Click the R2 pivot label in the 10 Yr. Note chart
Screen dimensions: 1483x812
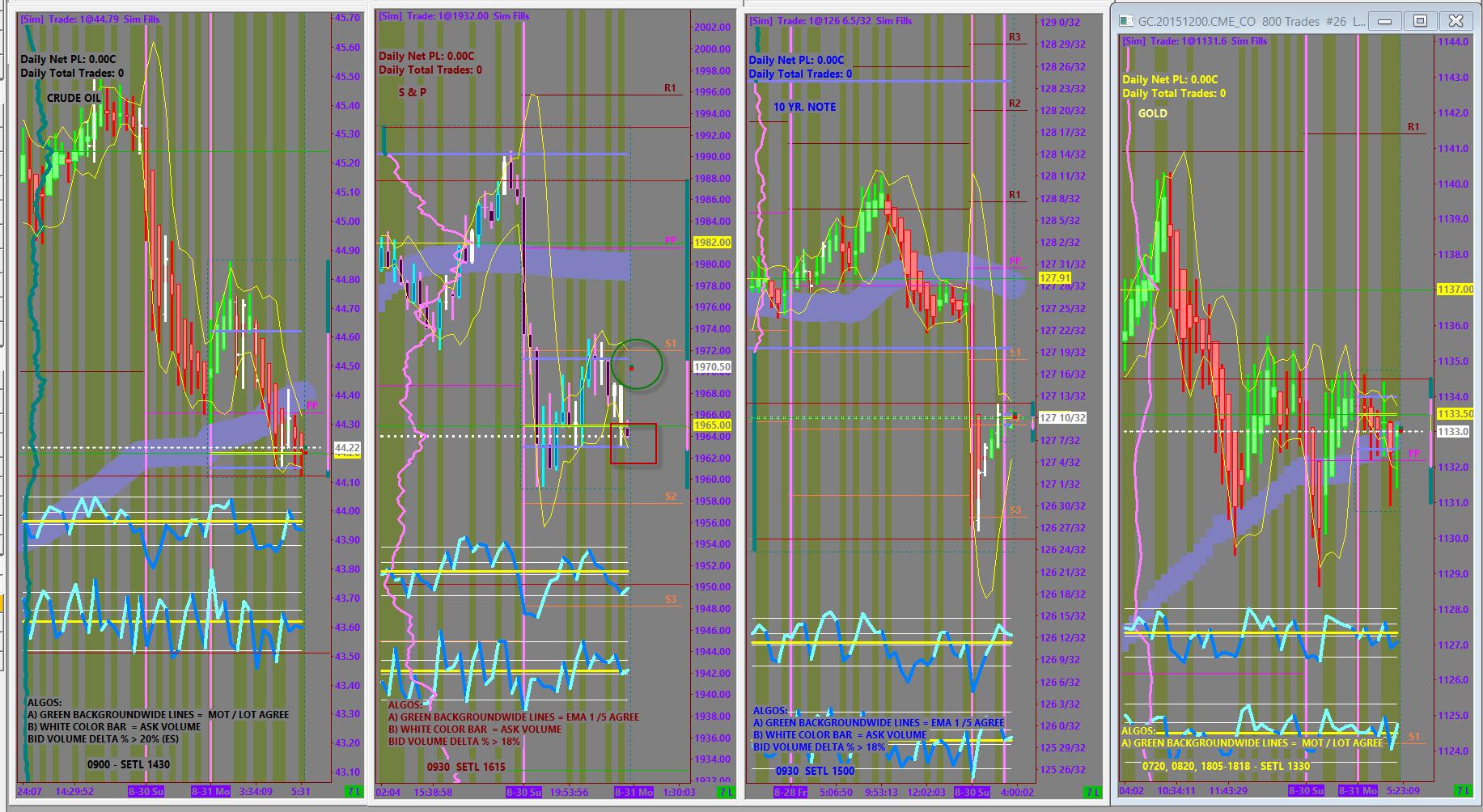point(1015,104)
